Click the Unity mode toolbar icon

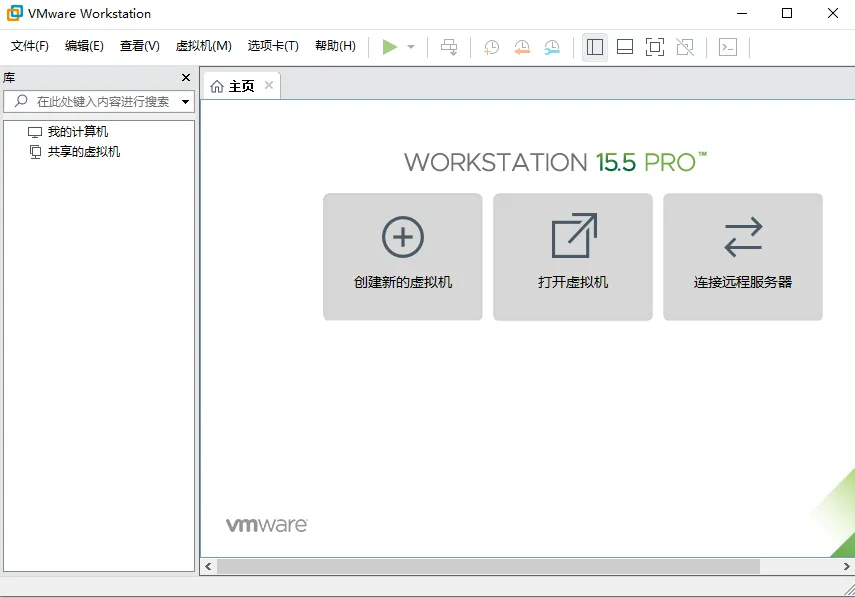(685, 47)
